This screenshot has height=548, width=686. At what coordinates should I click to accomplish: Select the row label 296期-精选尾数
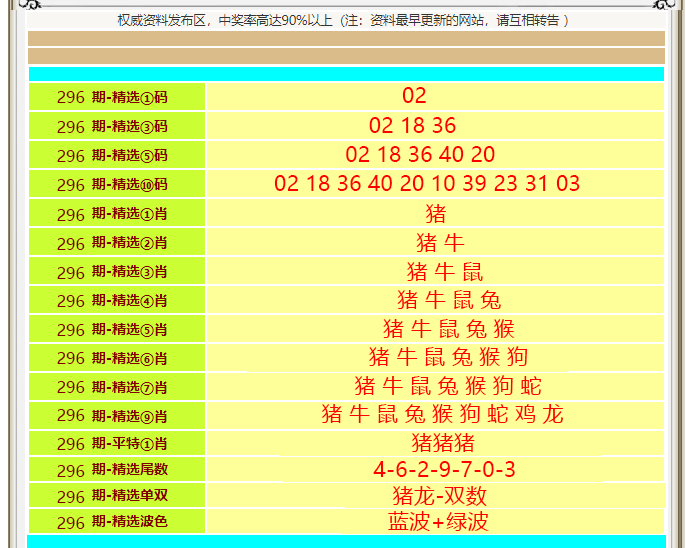[112, 470]
